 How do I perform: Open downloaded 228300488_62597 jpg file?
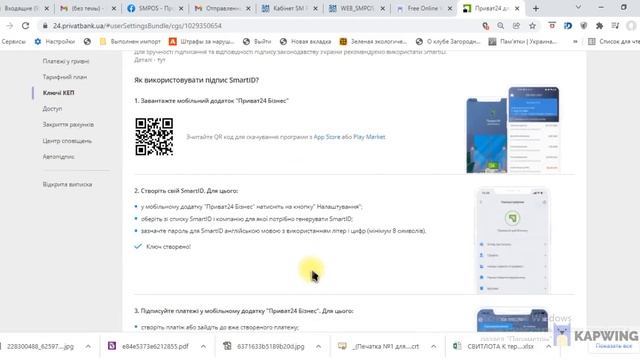[x=40, y=347]
